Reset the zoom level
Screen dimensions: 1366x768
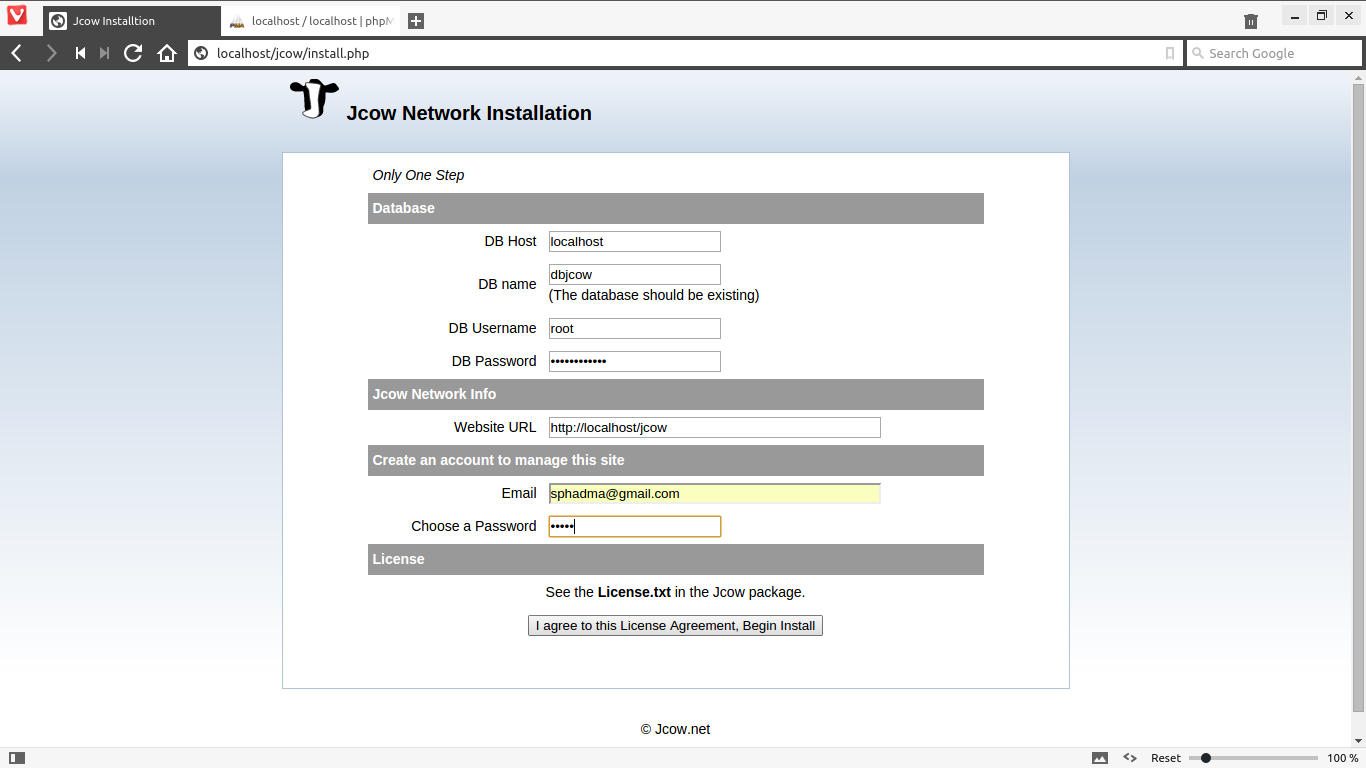1165,758
